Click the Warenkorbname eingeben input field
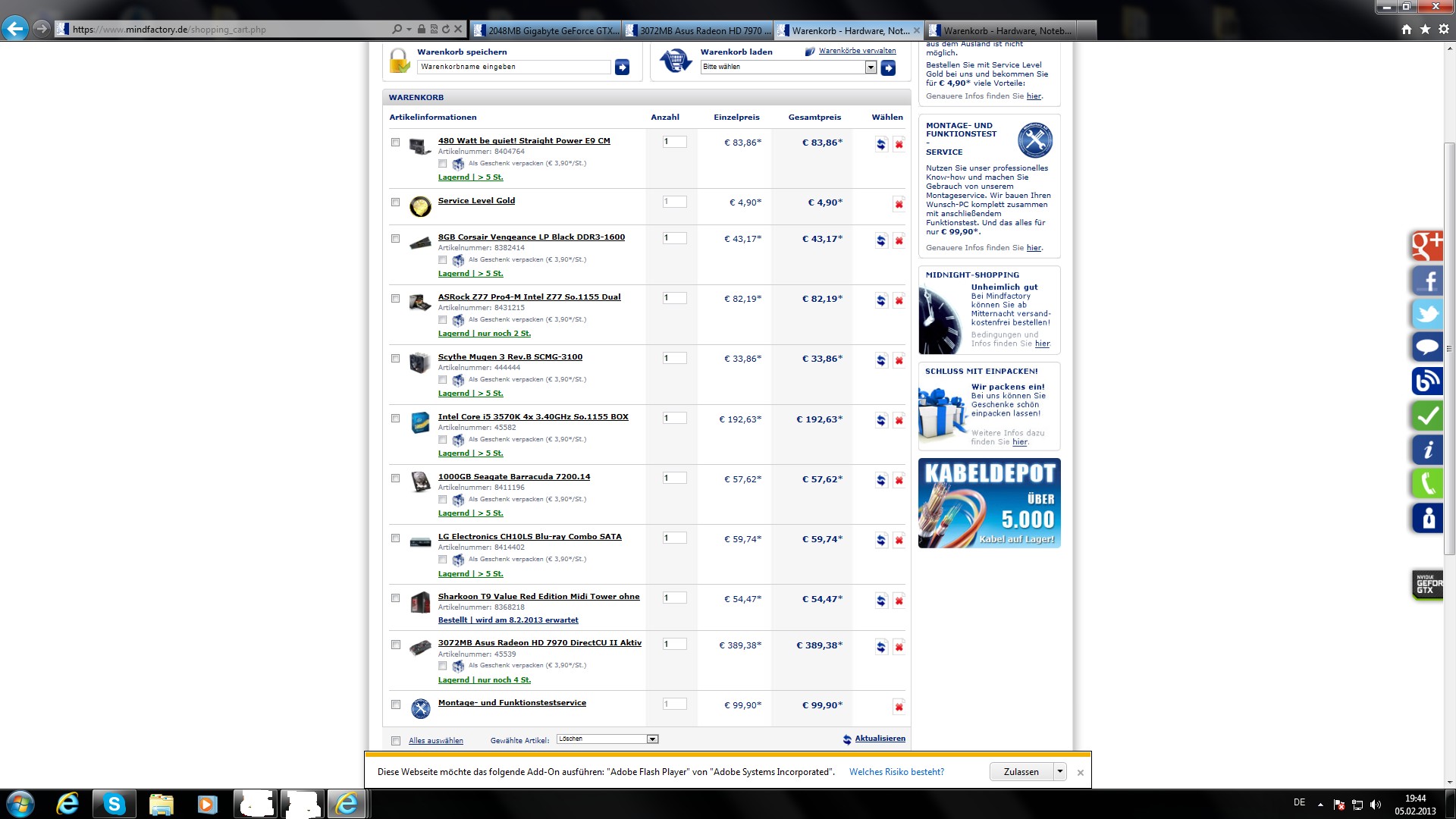This screenshot has height=819, width=1456. (513, 67)
